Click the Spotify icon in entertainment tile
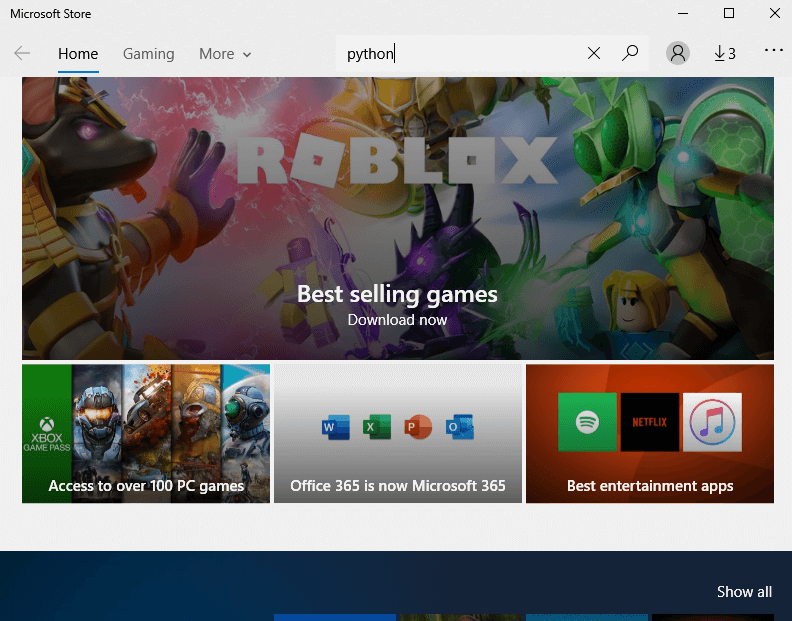This screenshot has height=621, width=792. pos(587,422)
